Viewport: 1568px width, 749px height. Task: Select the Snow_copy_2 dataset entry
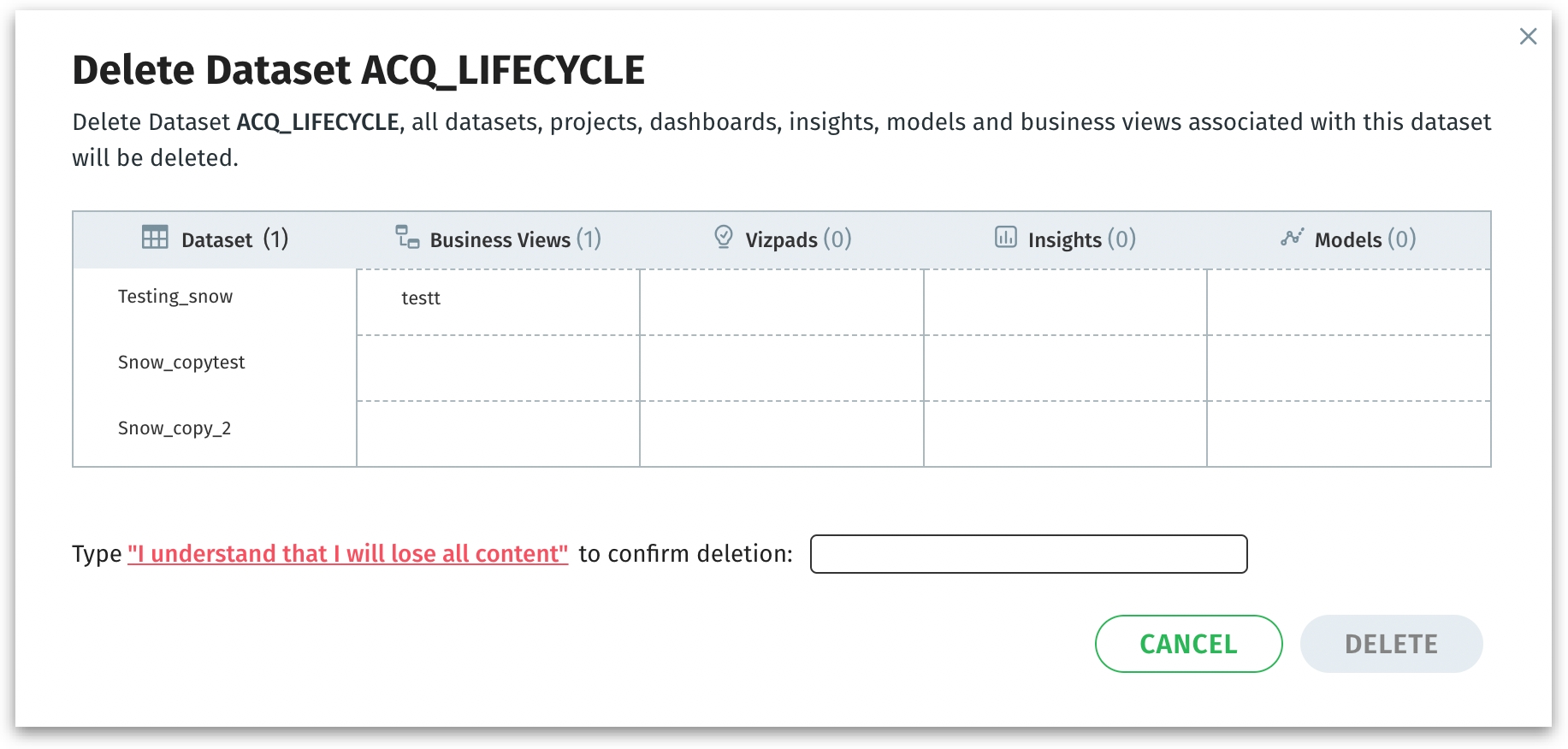175,428
